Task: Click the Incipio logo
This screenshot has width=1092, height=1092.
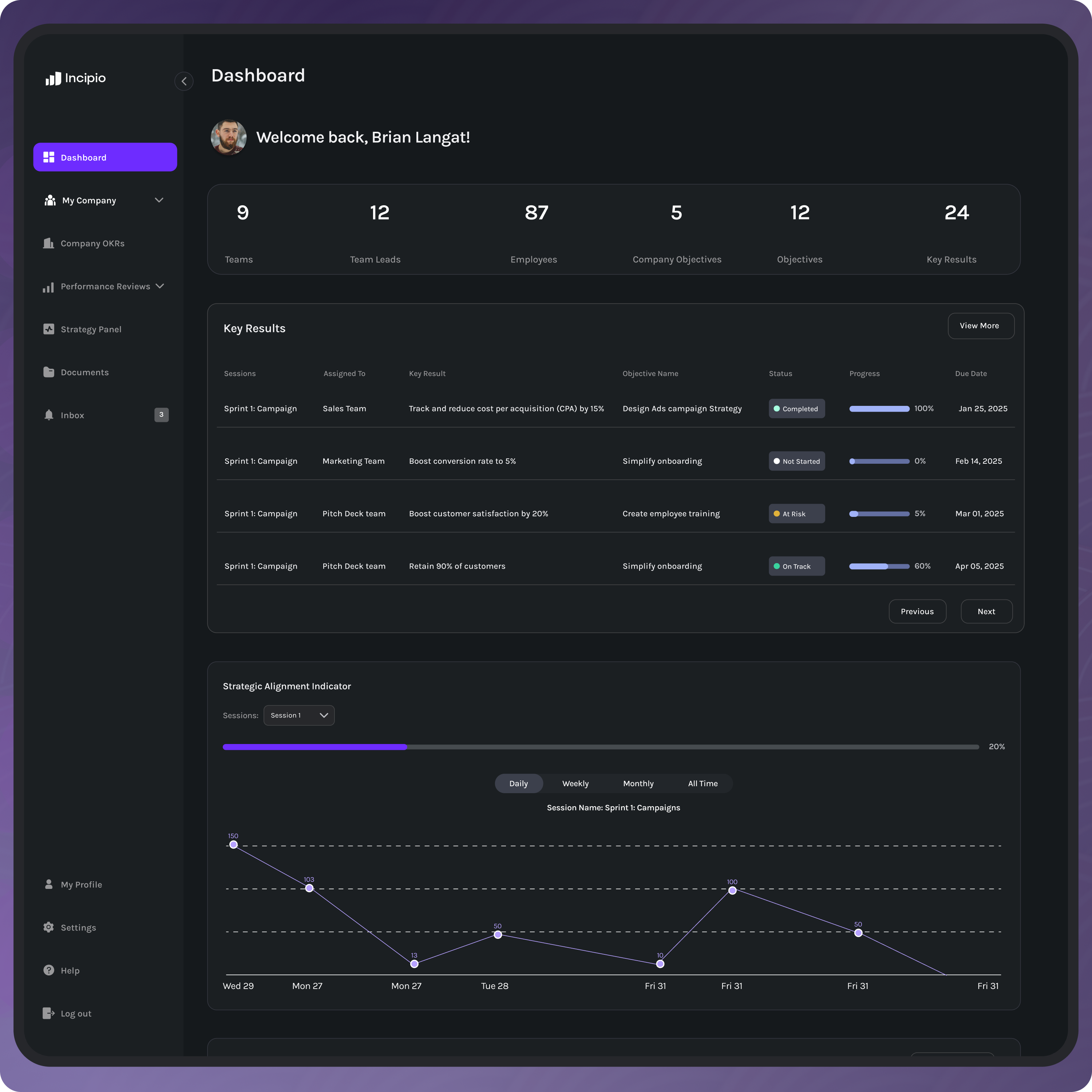Action: [75, 79]
